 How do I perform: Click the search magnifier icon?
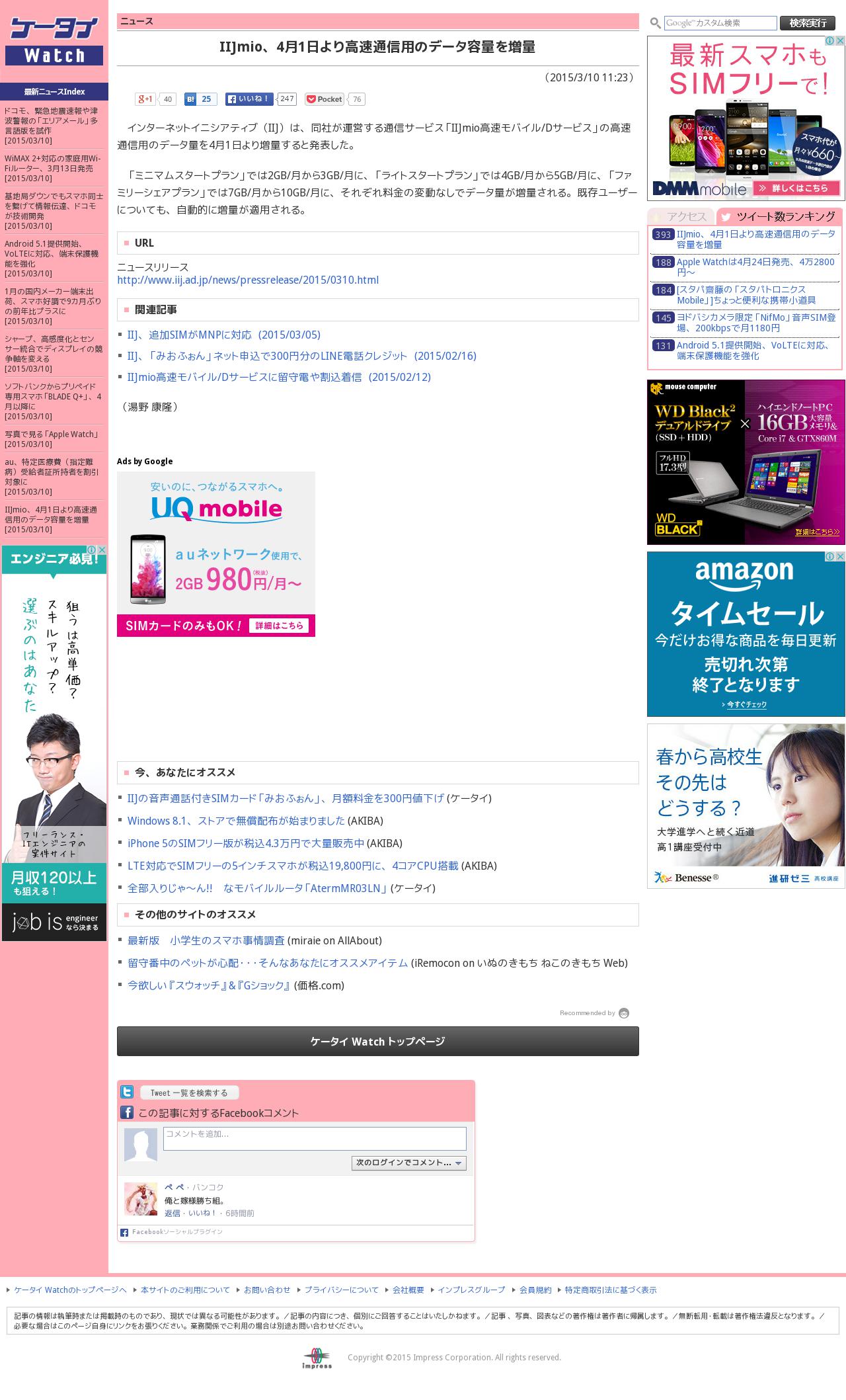click(655, 23)
